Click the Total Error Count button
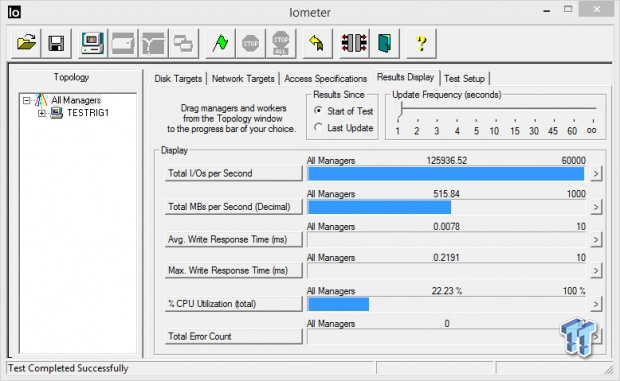Image resolution: width=620 pixels, height=381 pixels. click(234, 336)
